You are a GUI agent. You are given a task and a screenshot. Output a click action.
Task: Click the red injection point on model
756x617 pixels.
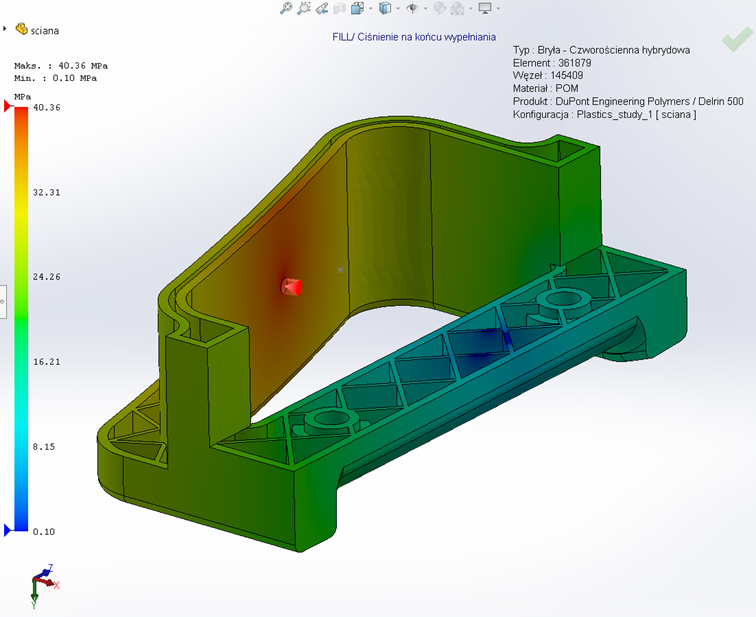tap(290, 287)
